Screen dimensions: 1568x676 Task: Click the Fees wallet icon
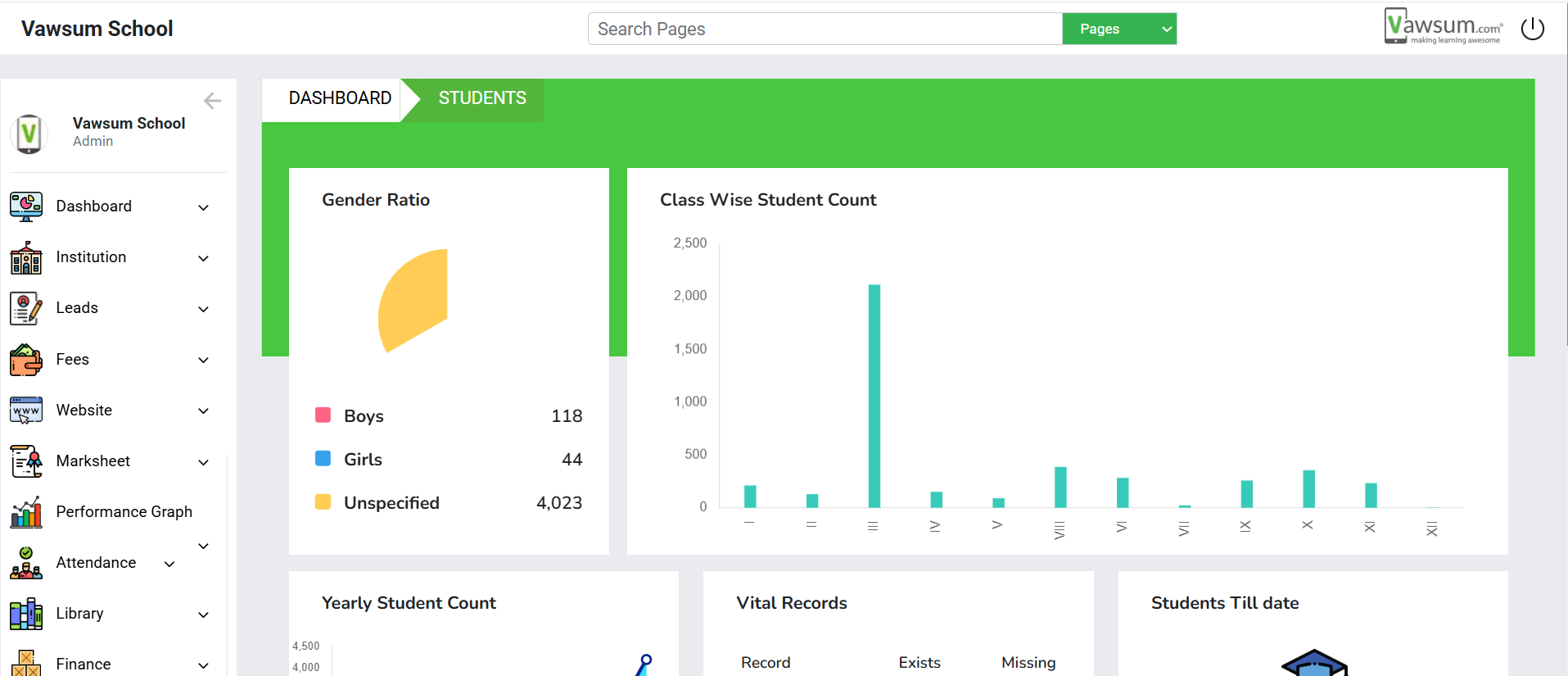[x=26, y=360]
